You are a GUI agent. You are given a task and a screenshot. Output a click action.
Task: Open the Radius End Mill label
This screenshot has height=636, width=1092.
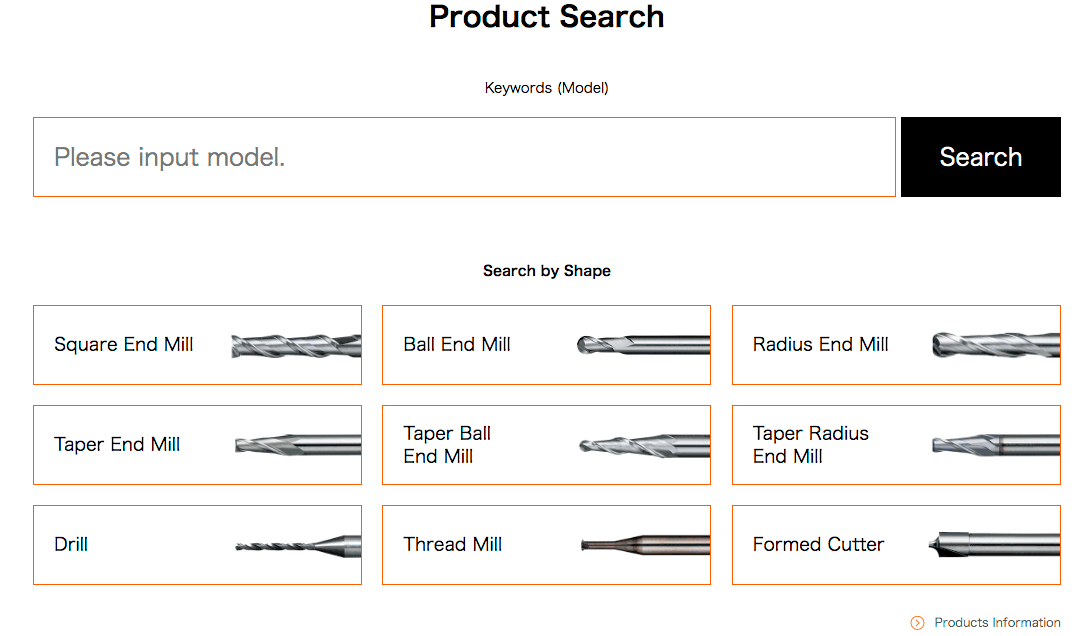820,345
